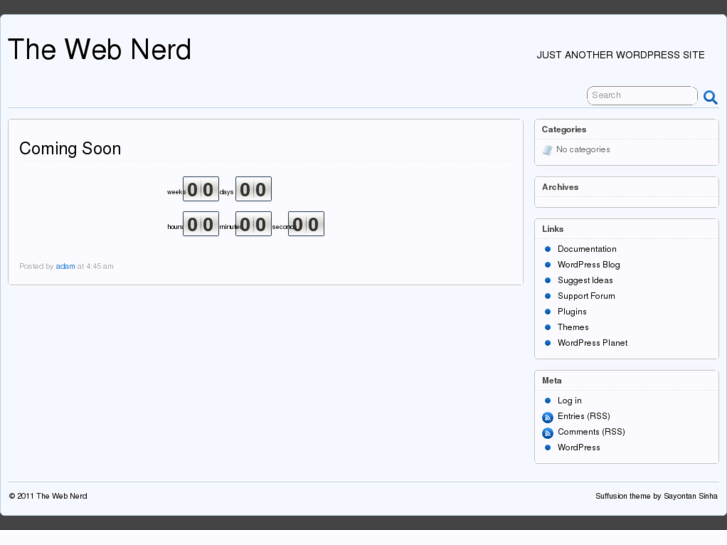Viewport: 727px width, 545px height.
Task: Click the weeks countdown counter
Action: coord(201,189)
